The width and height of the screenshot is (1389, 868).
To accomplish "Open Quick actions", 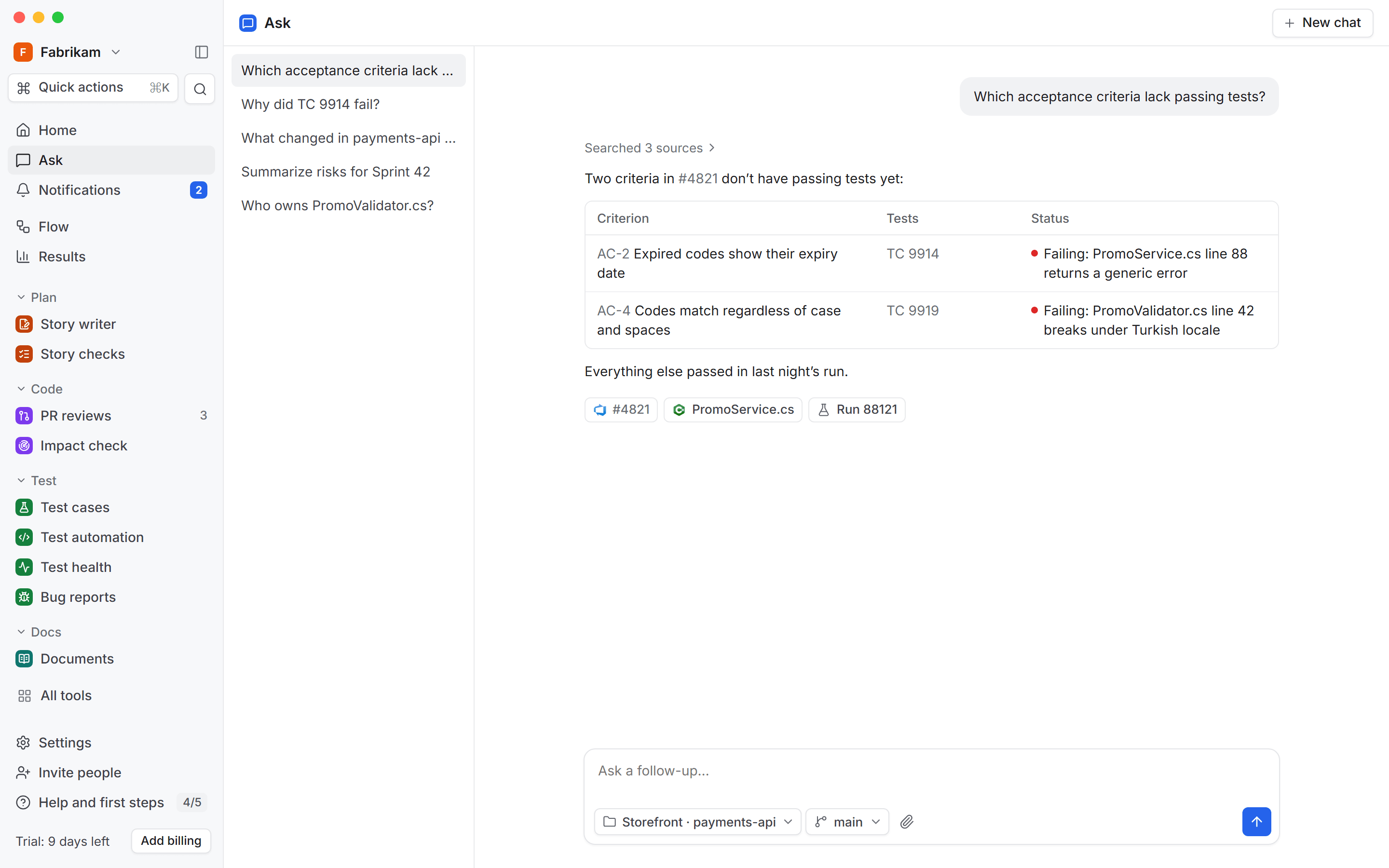I will tap(93, 88).
